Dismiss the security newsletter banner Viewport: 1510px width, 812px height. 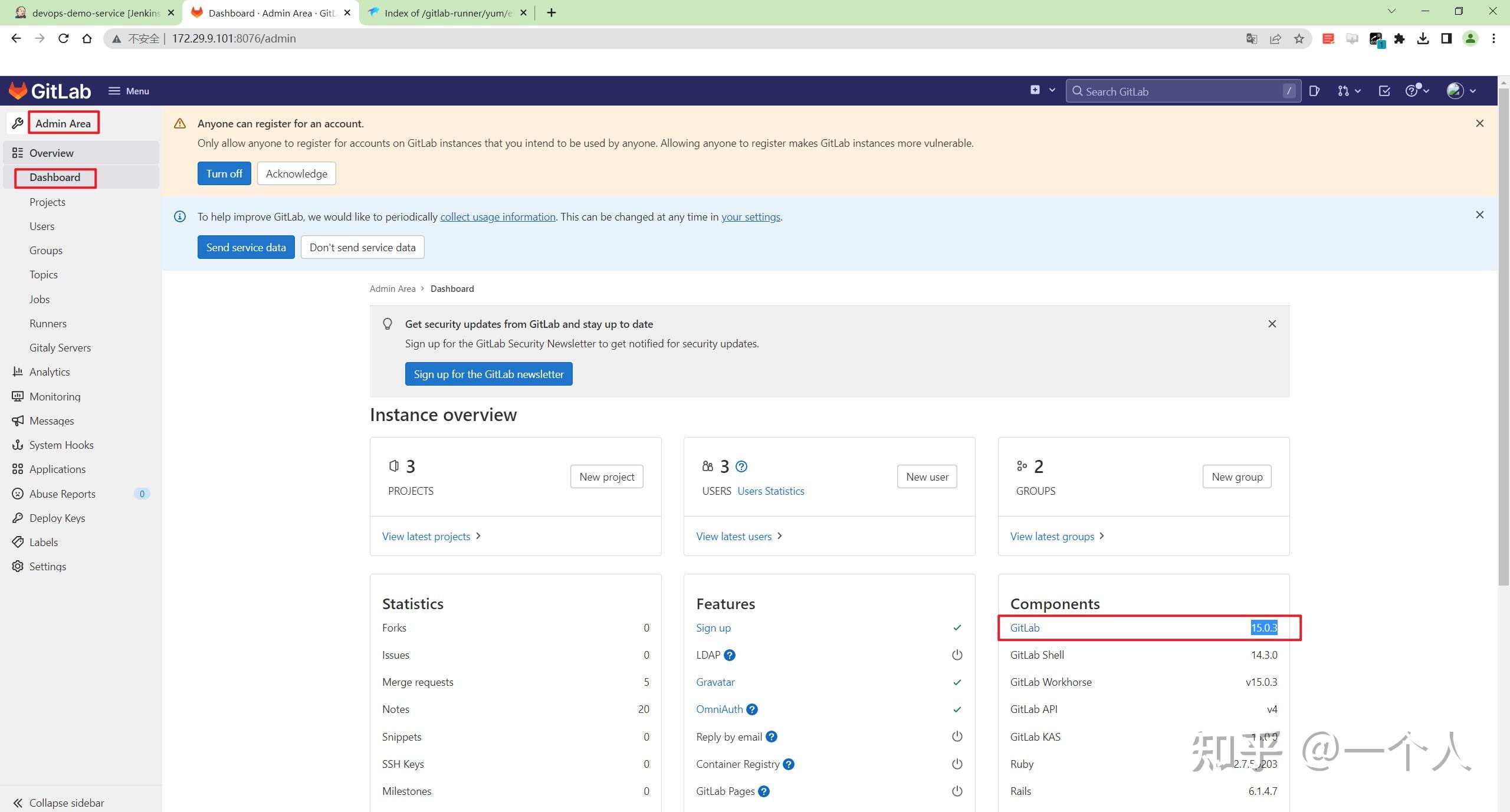coord(1272,324)
